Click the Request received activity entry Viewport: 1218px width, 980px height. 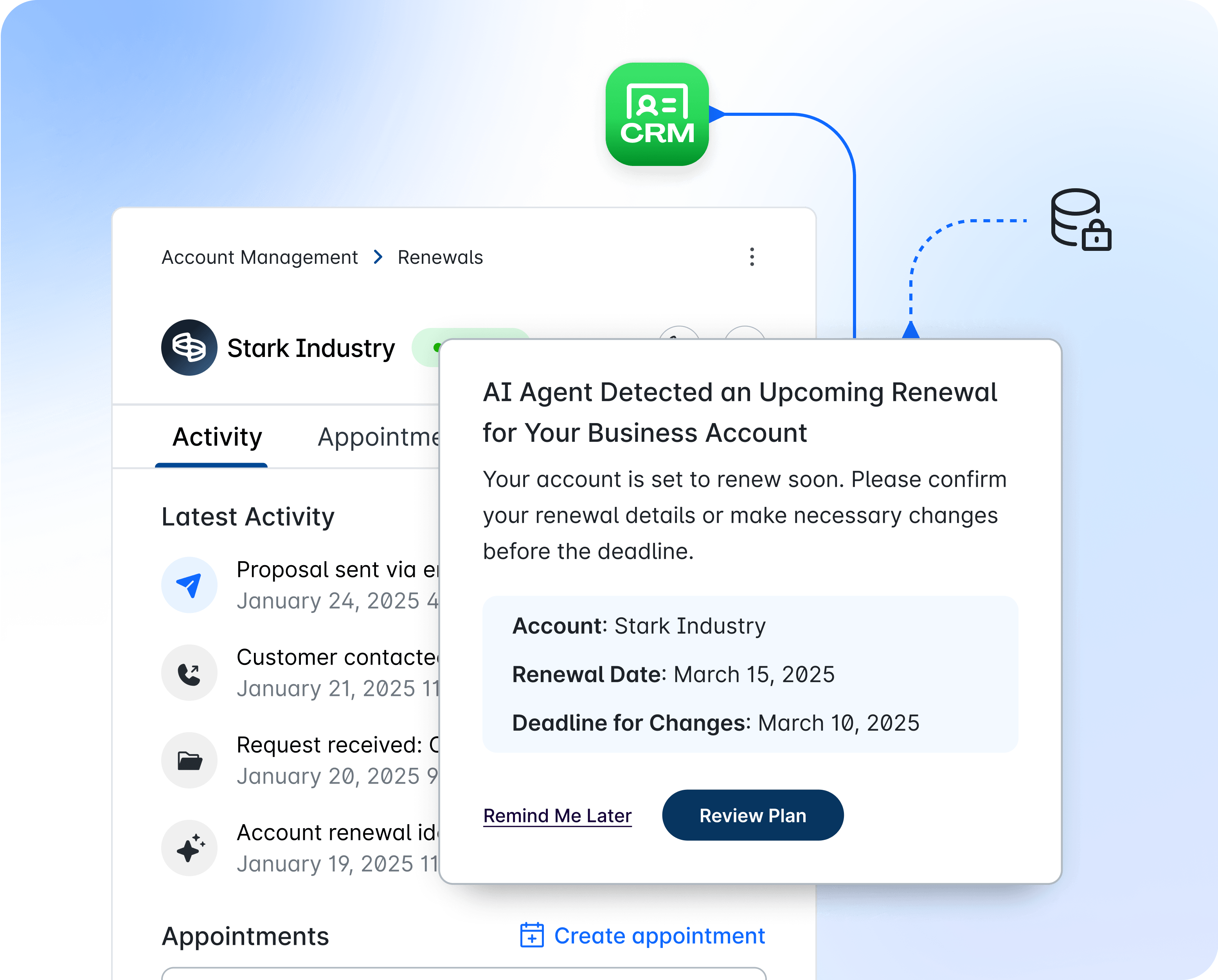pyautogui.click(x=338, y=745)
